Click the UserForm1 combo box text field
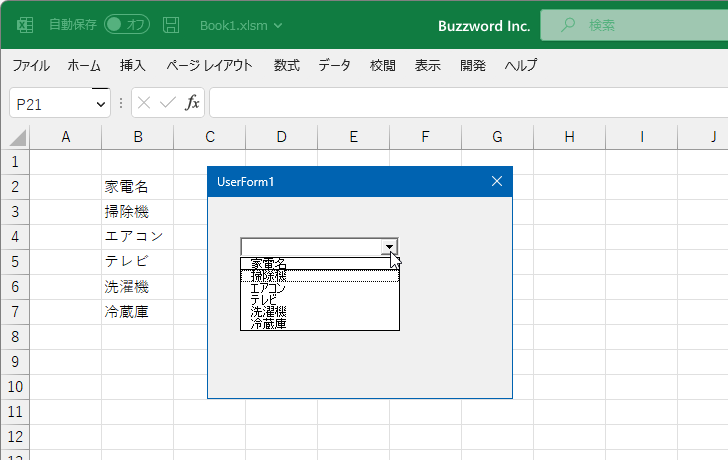The width and height of the screenshot is (728, 460). [311, 246]
